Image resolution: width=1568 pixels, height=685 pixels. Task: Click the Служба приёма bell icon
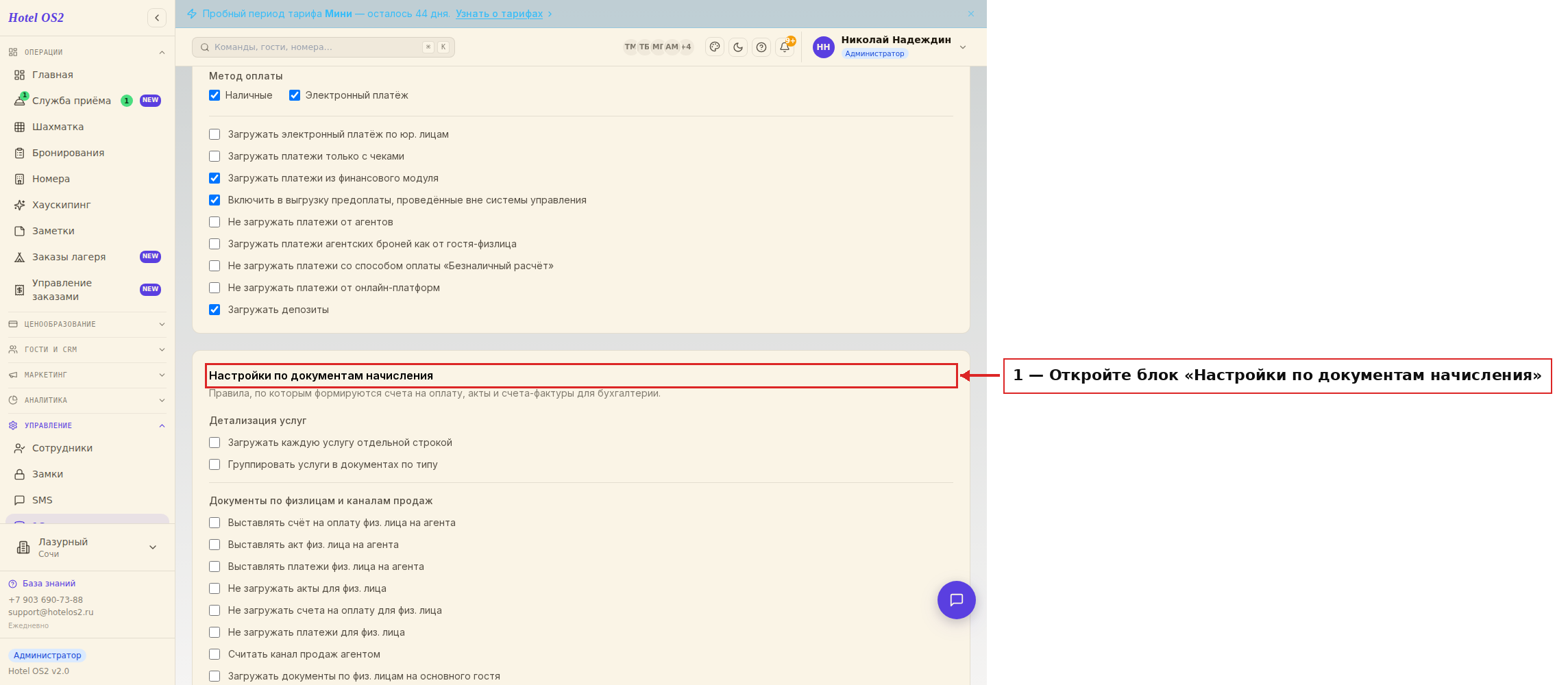(x=20, y=101)
